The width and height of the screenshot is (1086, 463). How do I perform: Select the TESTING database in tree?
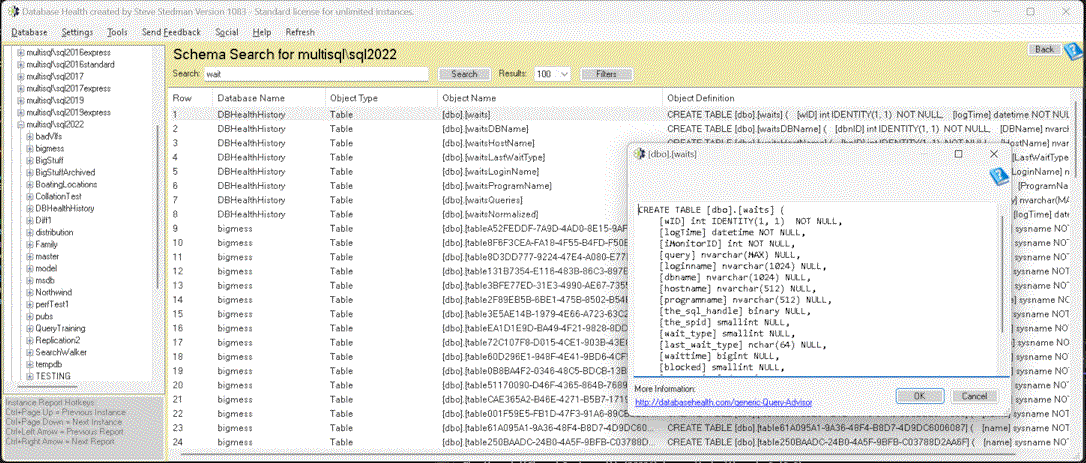pos(53,376)
